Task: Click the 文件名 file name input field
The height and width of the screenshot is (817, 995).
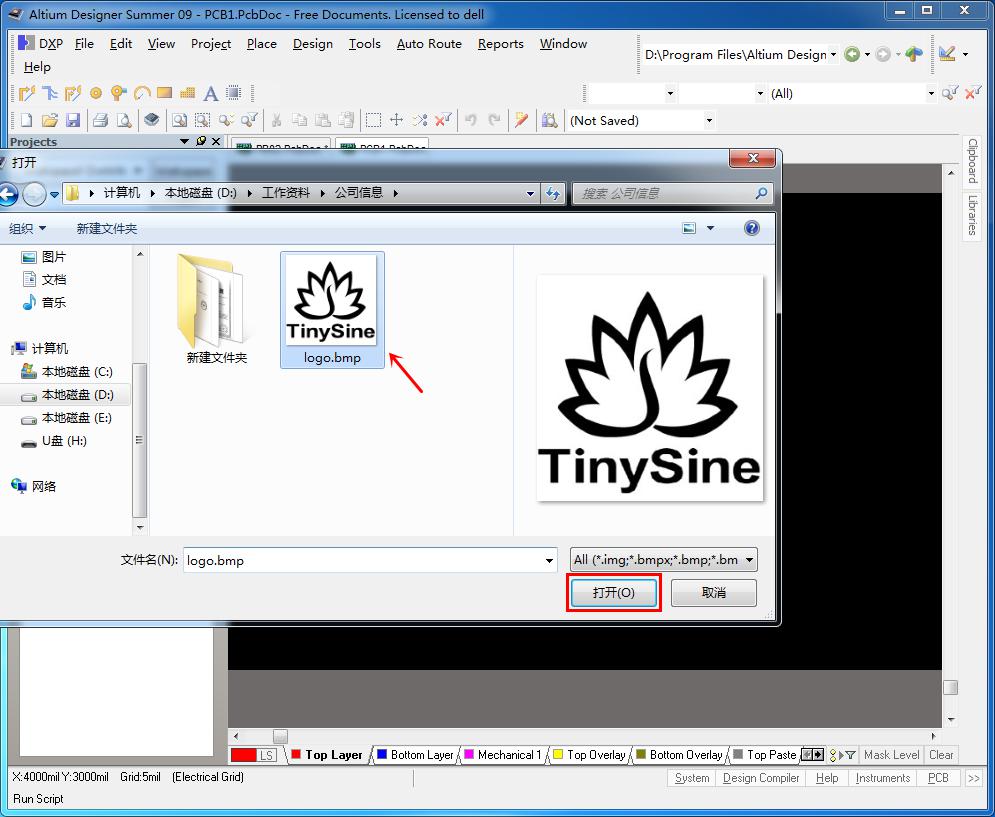Action: click(370, 561)
